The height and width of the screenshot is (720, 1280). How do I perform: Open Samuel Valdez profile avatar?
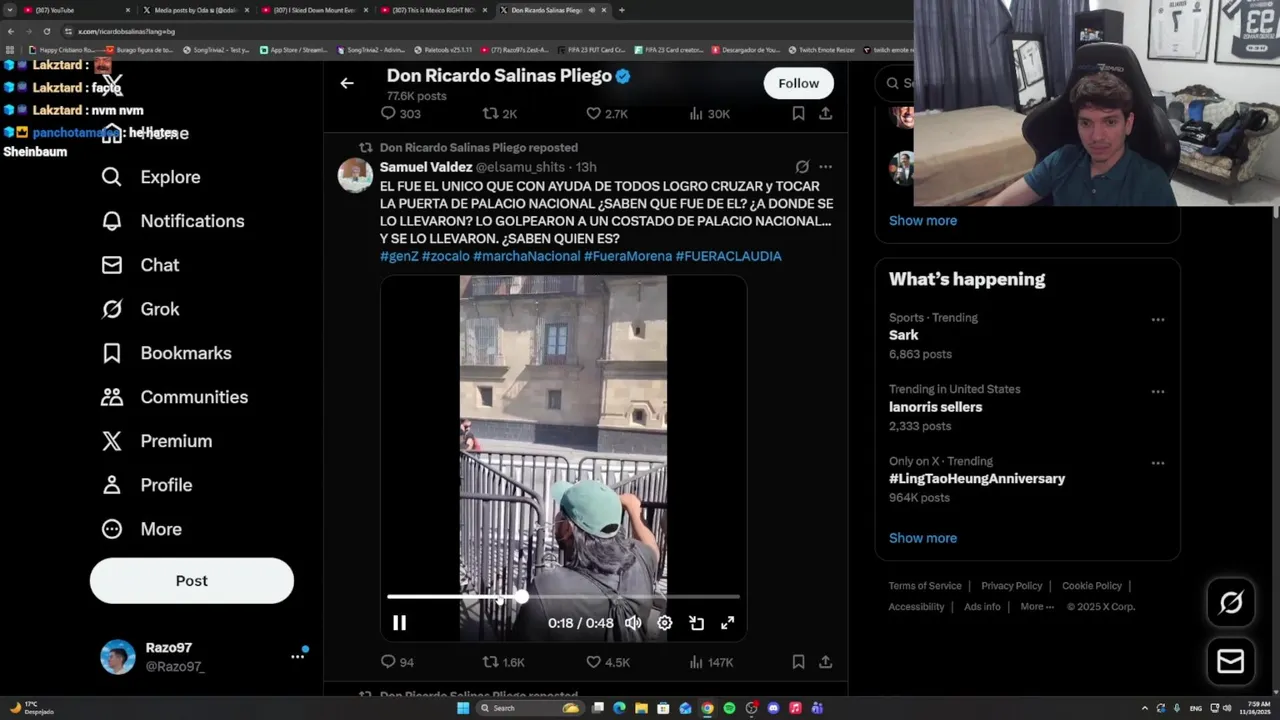355,175
